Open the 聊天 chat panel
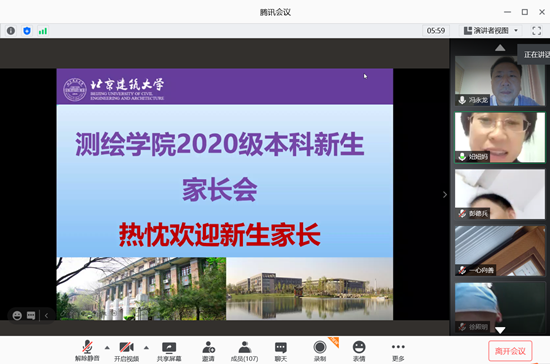The height and width of the screenshot is (364, 550). point(281,351)
